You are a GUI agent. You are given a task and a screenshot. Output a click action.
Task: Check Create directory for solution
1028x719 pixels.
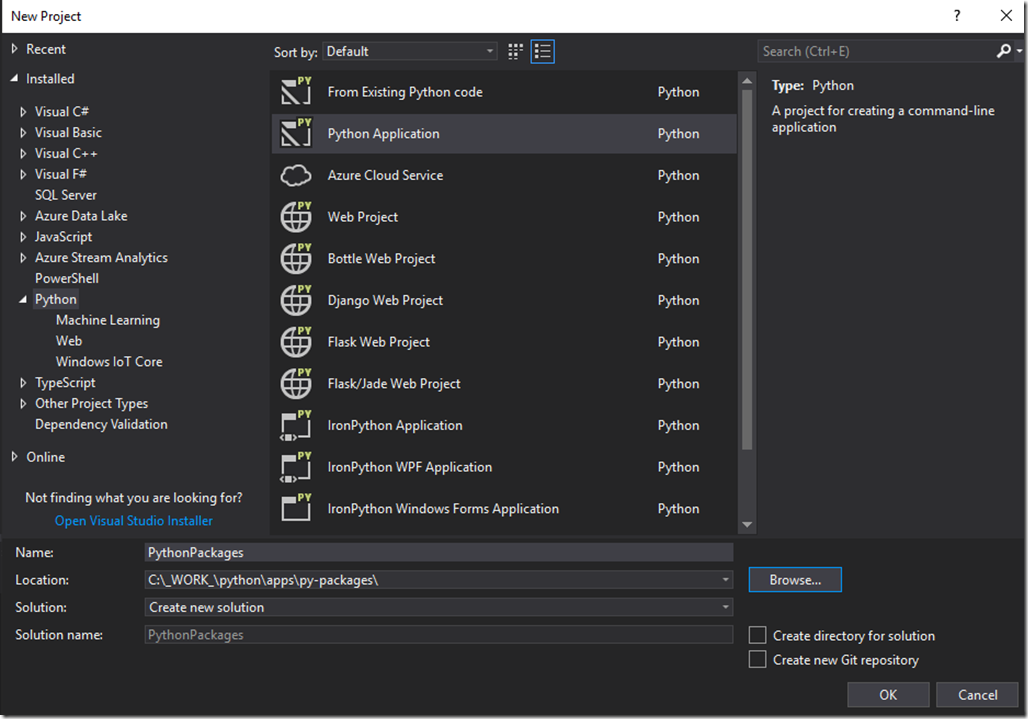[757, 635]
